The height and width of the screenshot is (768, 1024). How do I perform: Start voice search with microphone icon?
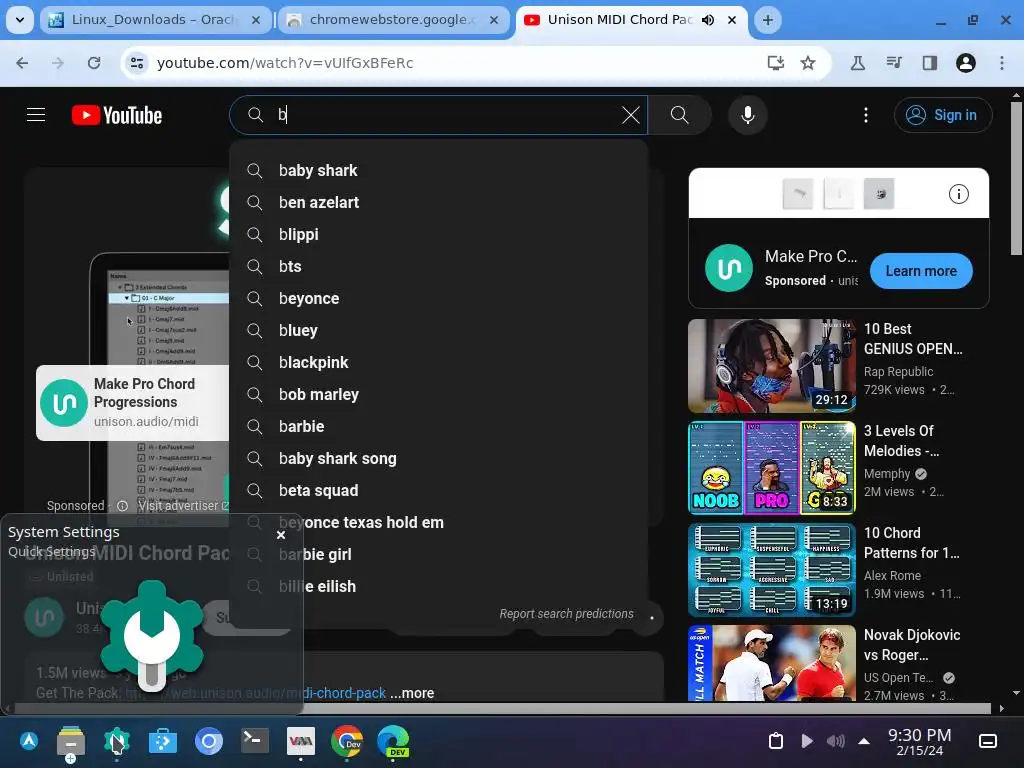pyautogui.click(x=748, y=115)
